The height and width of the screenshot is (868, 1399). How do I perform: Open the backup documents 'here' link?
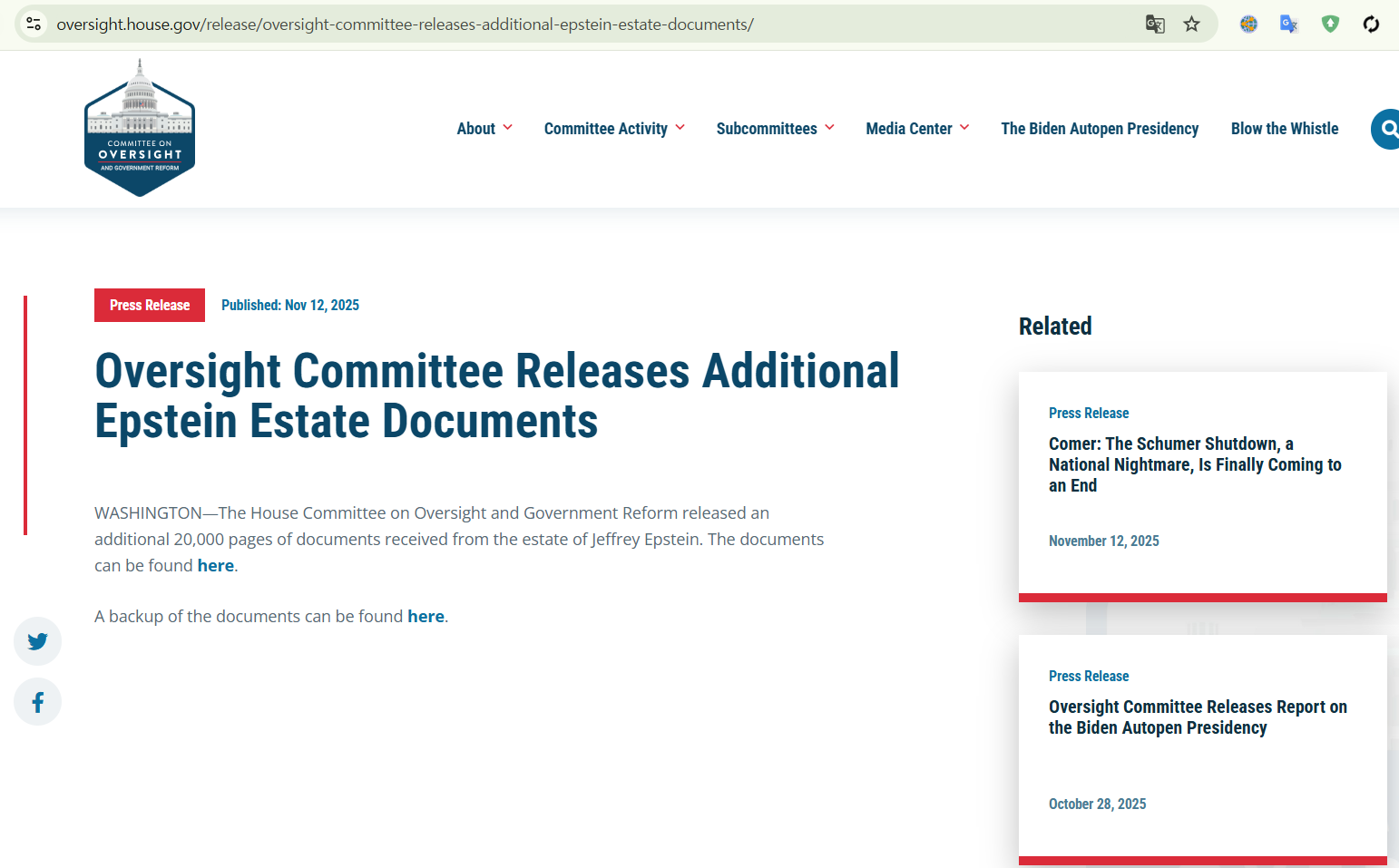pyautogui.click(x=426, y=617)
